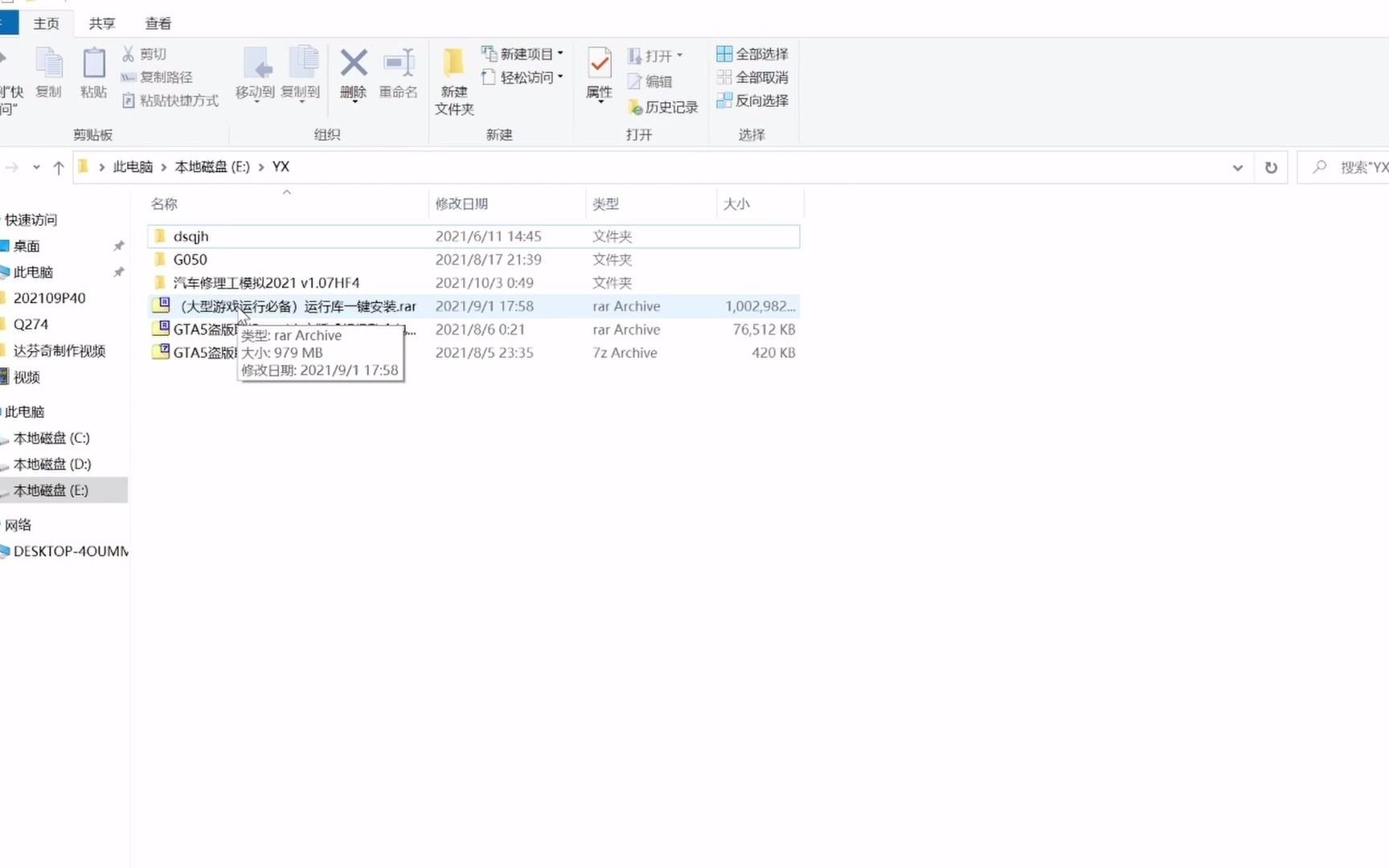
Task: Sort by Size (大小) column header
Action: (x=760, y=204)
